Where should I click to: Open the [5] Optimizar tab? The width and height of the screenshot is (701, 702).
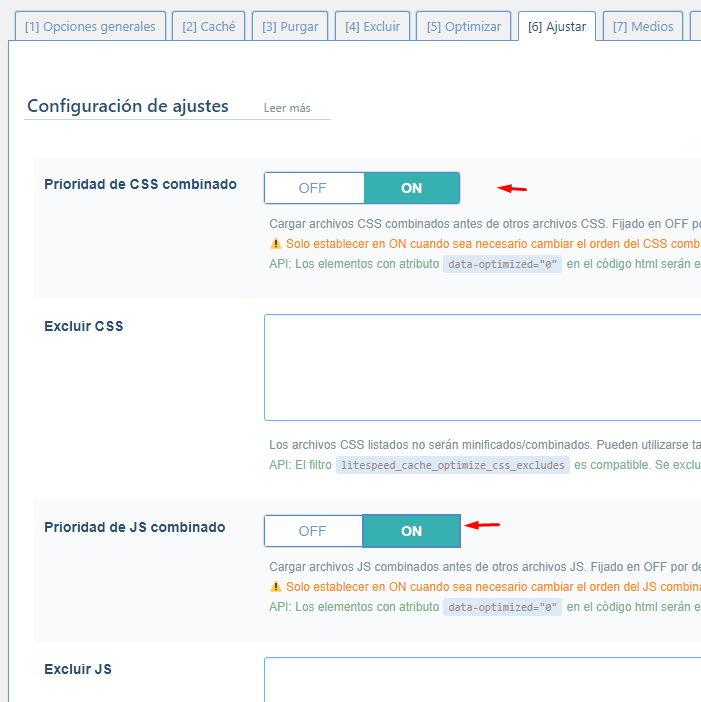tap(463, 27)
